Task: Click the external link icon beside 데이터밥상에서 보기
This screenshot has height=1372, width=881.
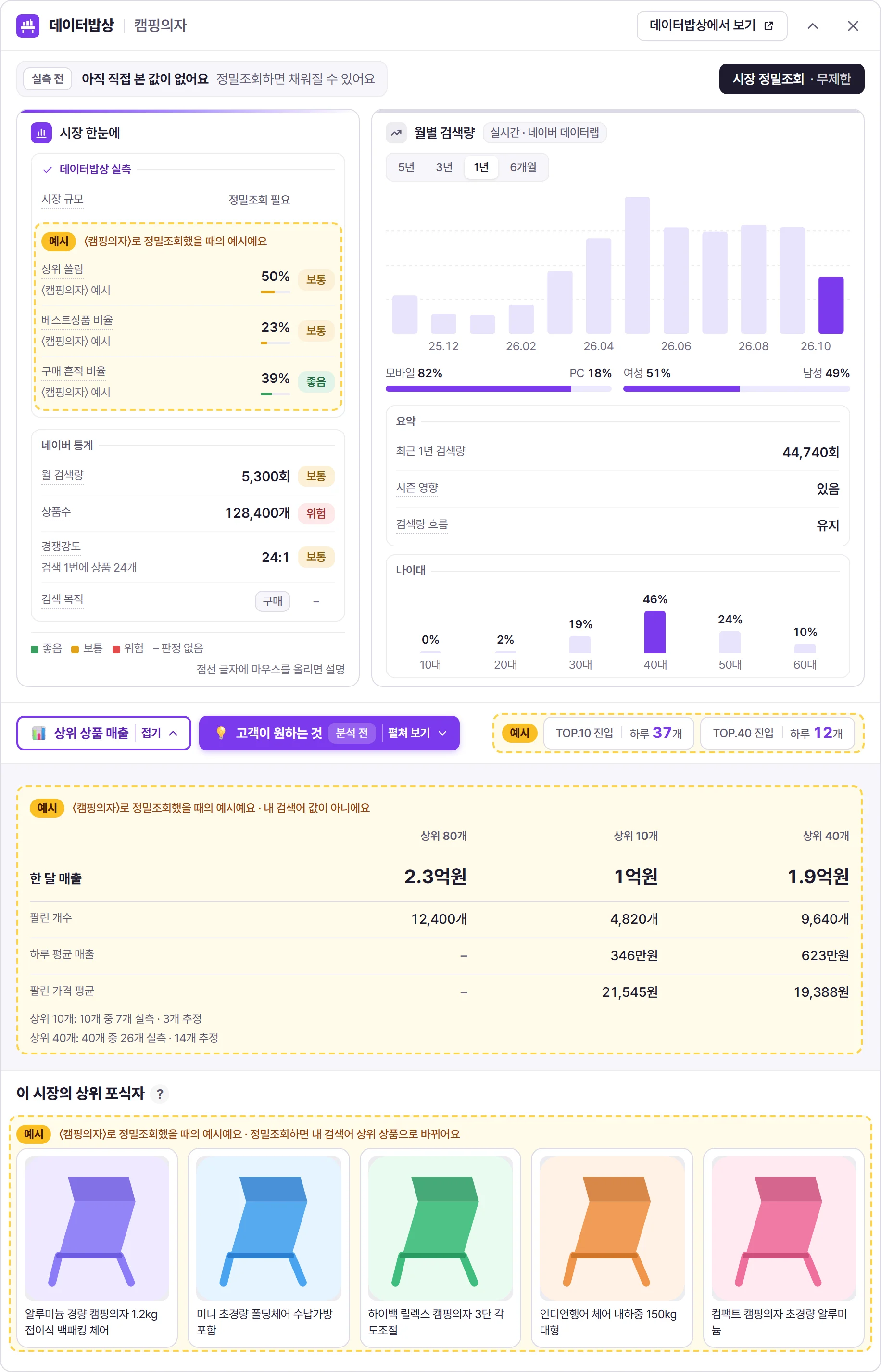Action: [769, 26]
